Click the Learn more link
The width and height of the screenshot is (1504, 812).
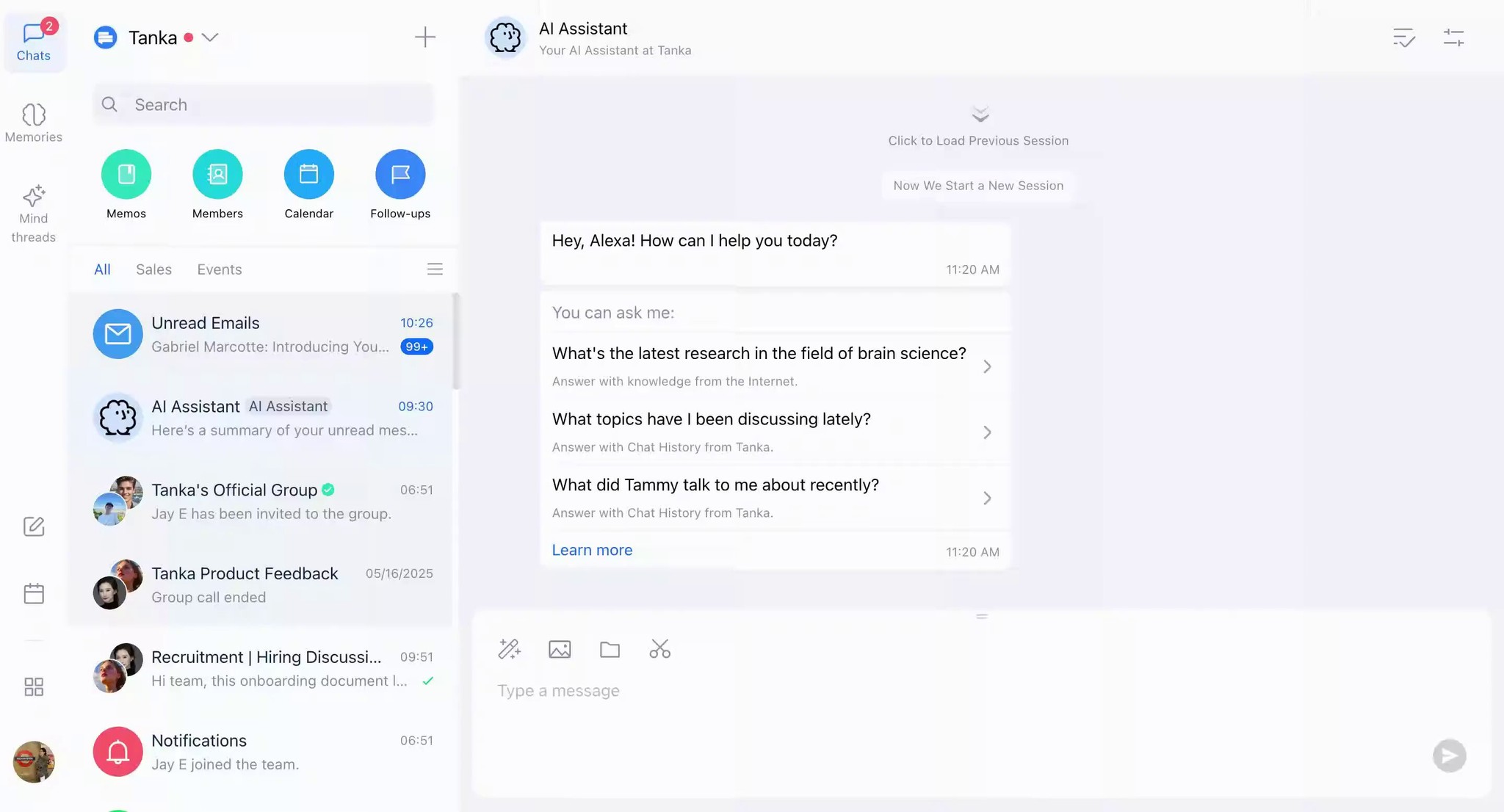click(592, 551)
